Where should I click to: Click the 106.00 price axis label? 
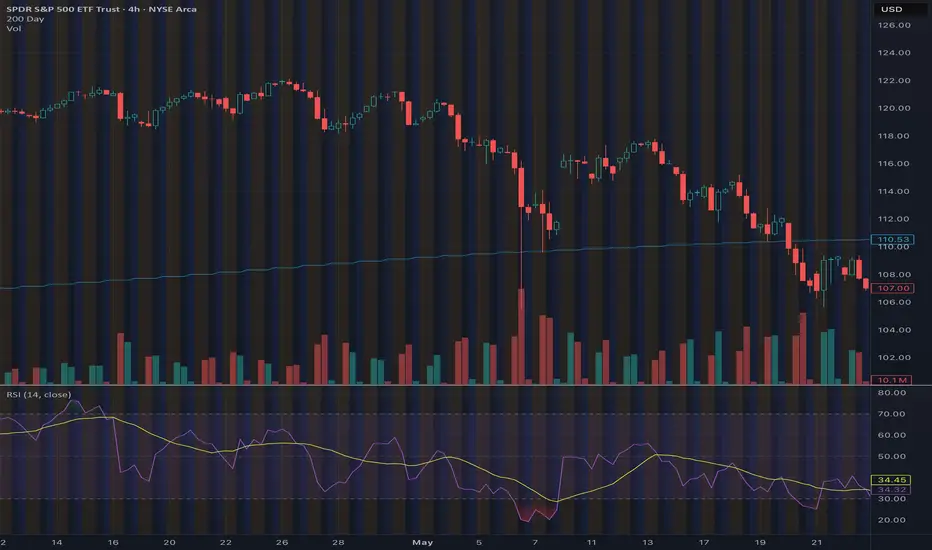894,302
